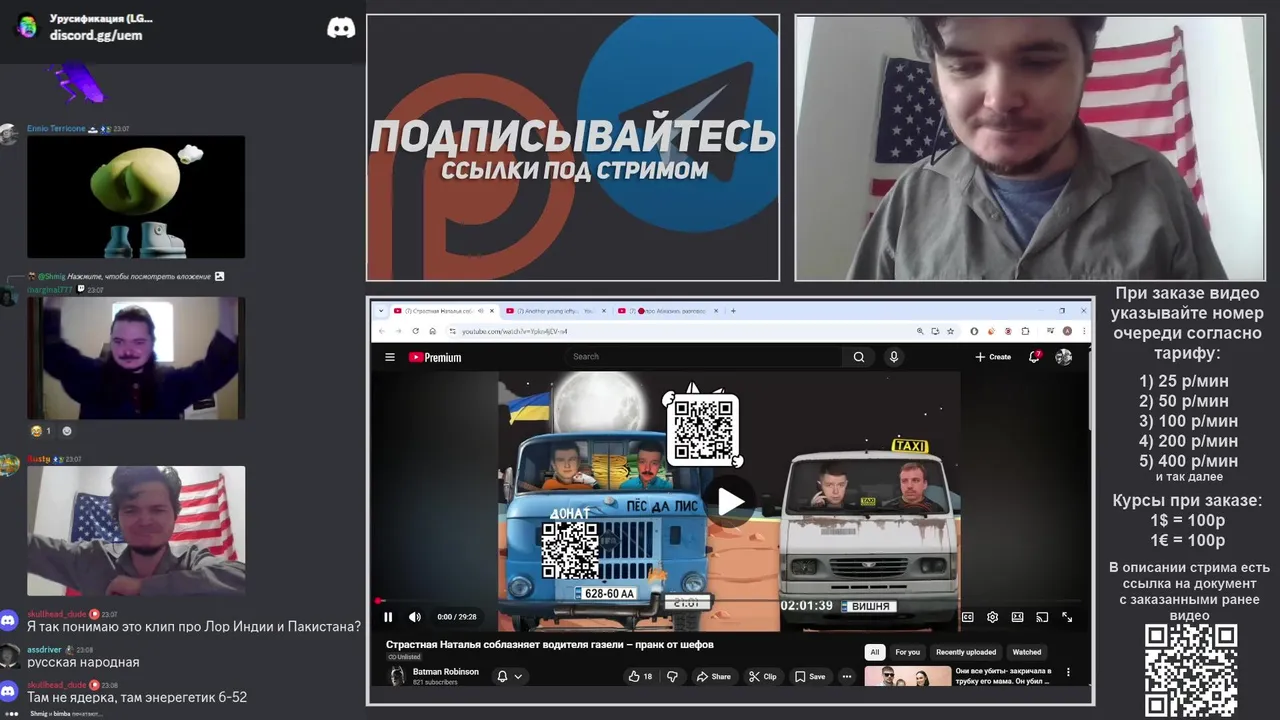Toggle closed captions on the video

(967, 617)
